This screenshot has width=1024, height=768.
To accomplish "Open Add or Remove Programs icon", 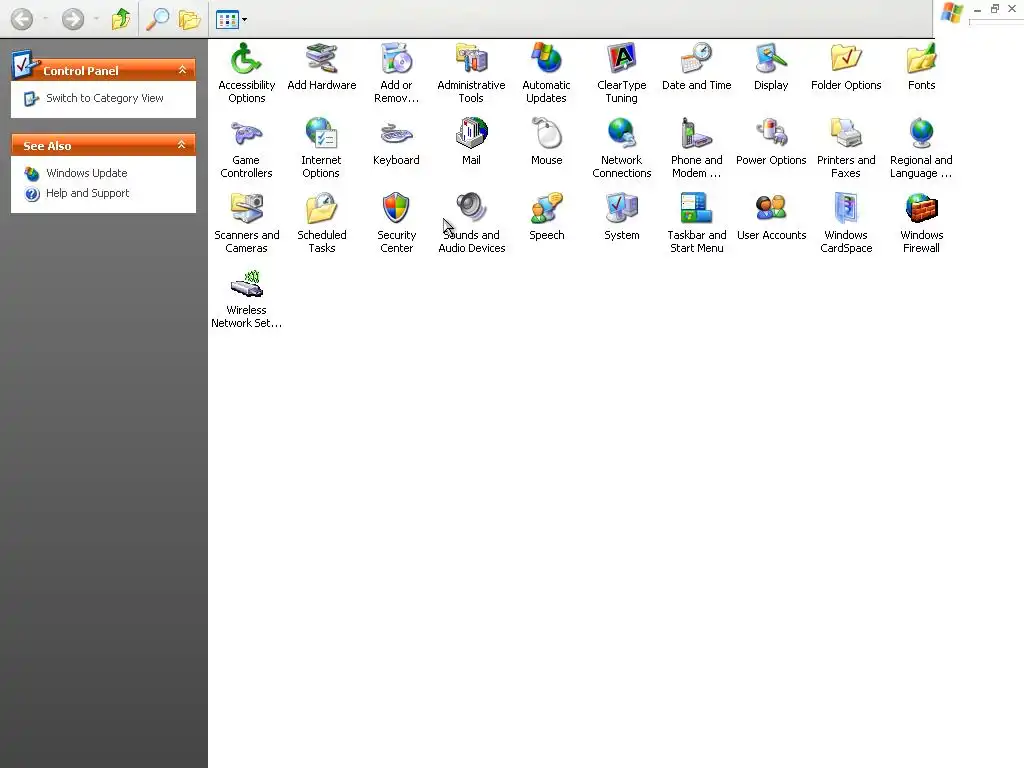I will [396, 59].
